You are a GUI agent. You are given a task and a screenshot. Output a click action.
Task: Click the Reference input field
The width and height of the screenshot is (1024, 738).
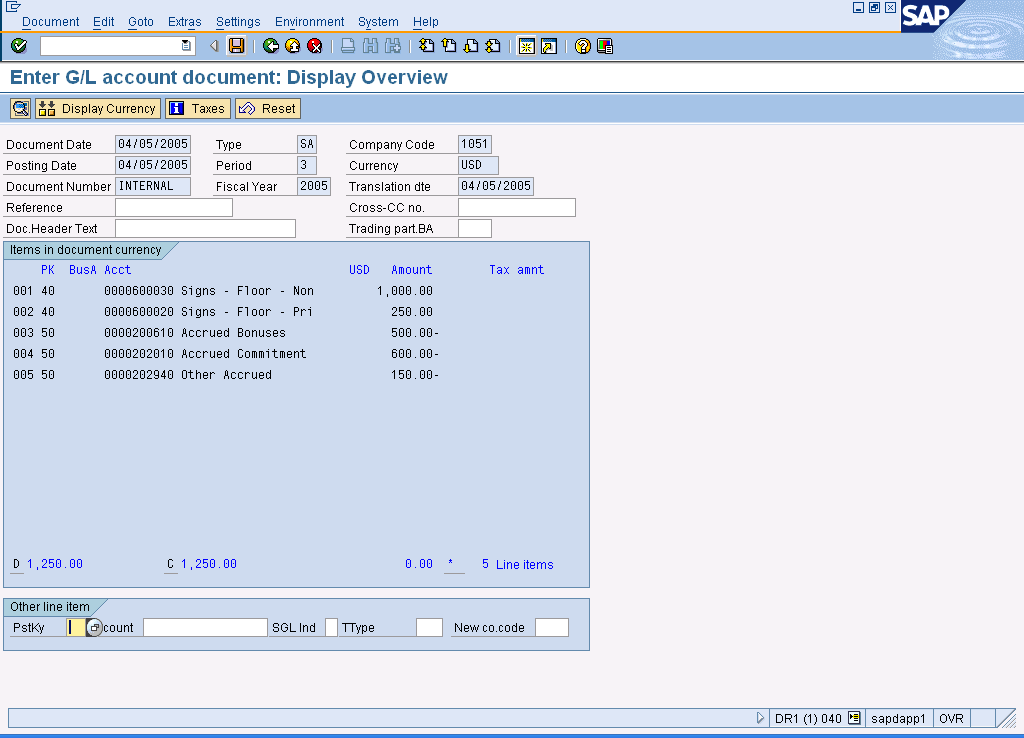(x=174, y=208)
